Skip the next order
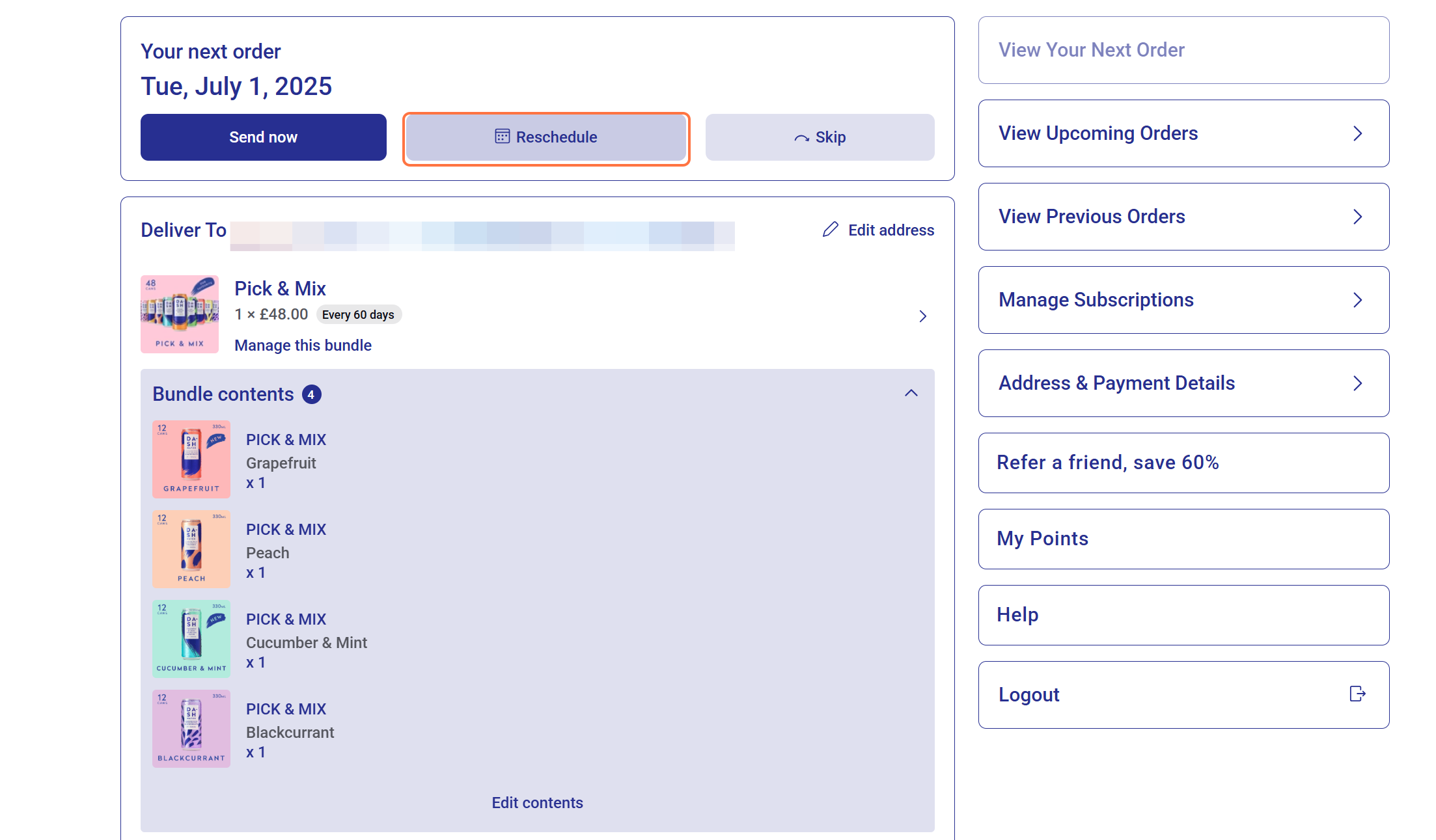This screenshot has height=840, width=1436. click(x=820, y=137)
